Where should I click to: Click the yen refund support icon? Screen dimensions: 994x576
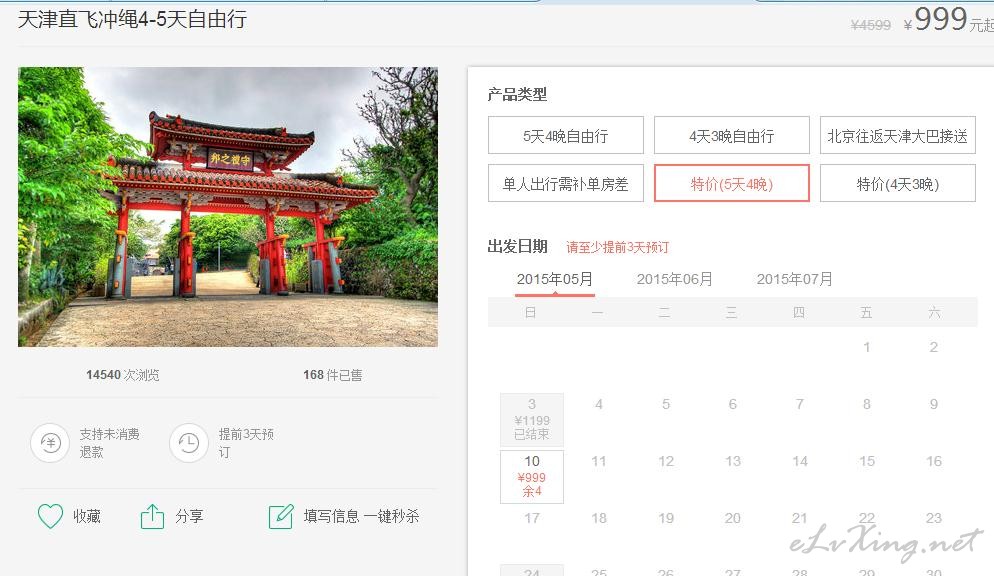pos(50,442)
